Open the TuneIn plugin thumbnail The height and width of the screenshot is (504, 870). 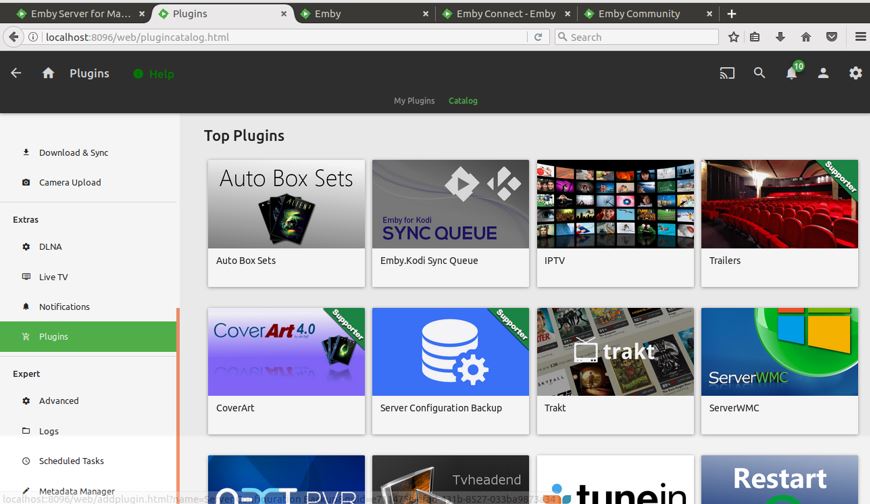pyautogui.click(x=615, y=480)
